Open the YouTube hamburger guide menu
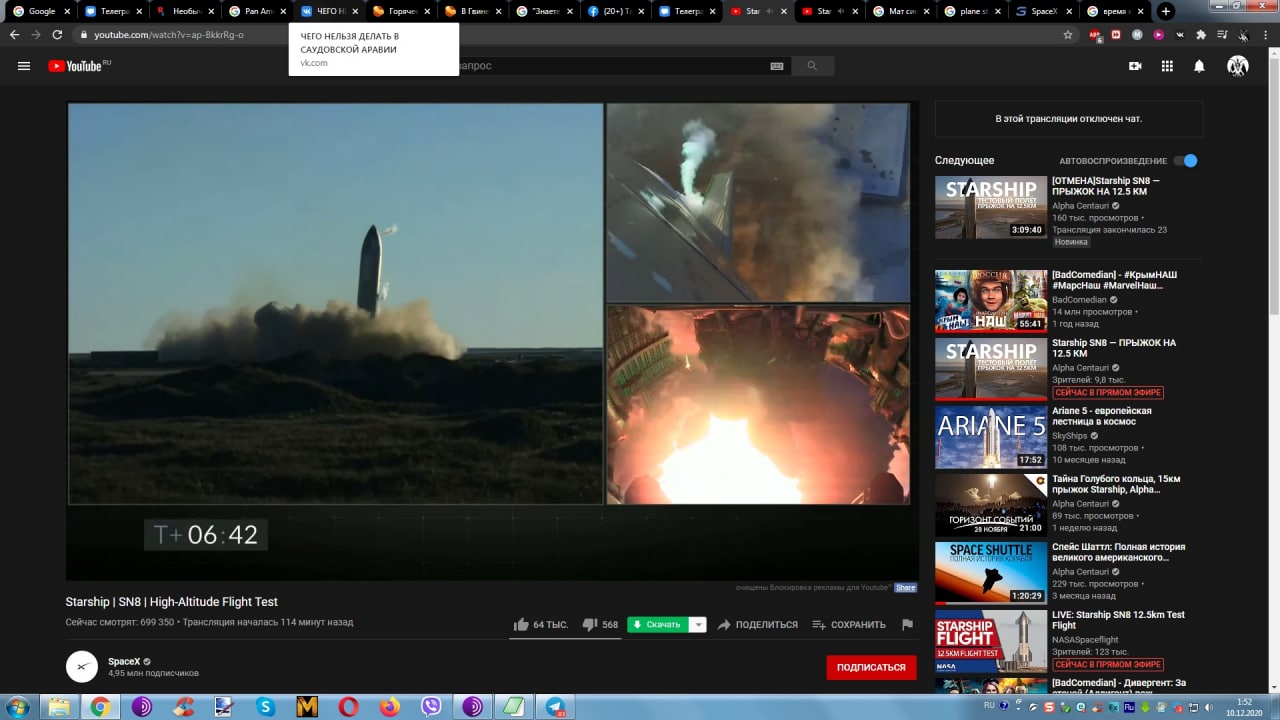Image resolution: width=1280 pixels, height=720 pixels. coord(24,66)
